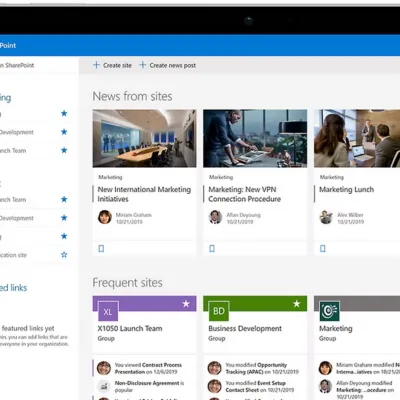Click the save-for-later bookmark on Marketing Lunch
The height and width of the screenshot is (400, 400).
(x=323, y=249)
